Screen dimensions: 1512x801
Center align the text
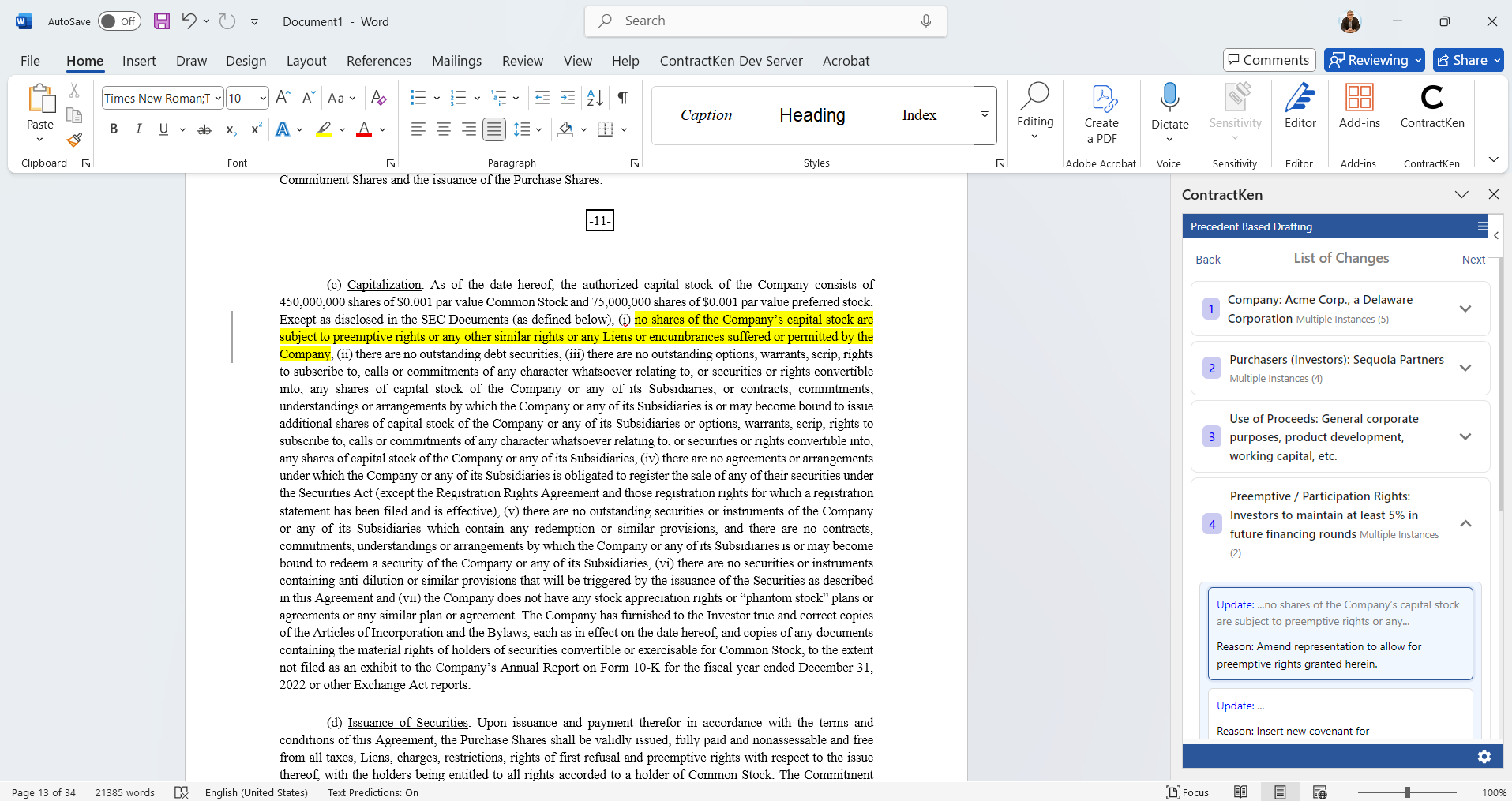point(444,129)
